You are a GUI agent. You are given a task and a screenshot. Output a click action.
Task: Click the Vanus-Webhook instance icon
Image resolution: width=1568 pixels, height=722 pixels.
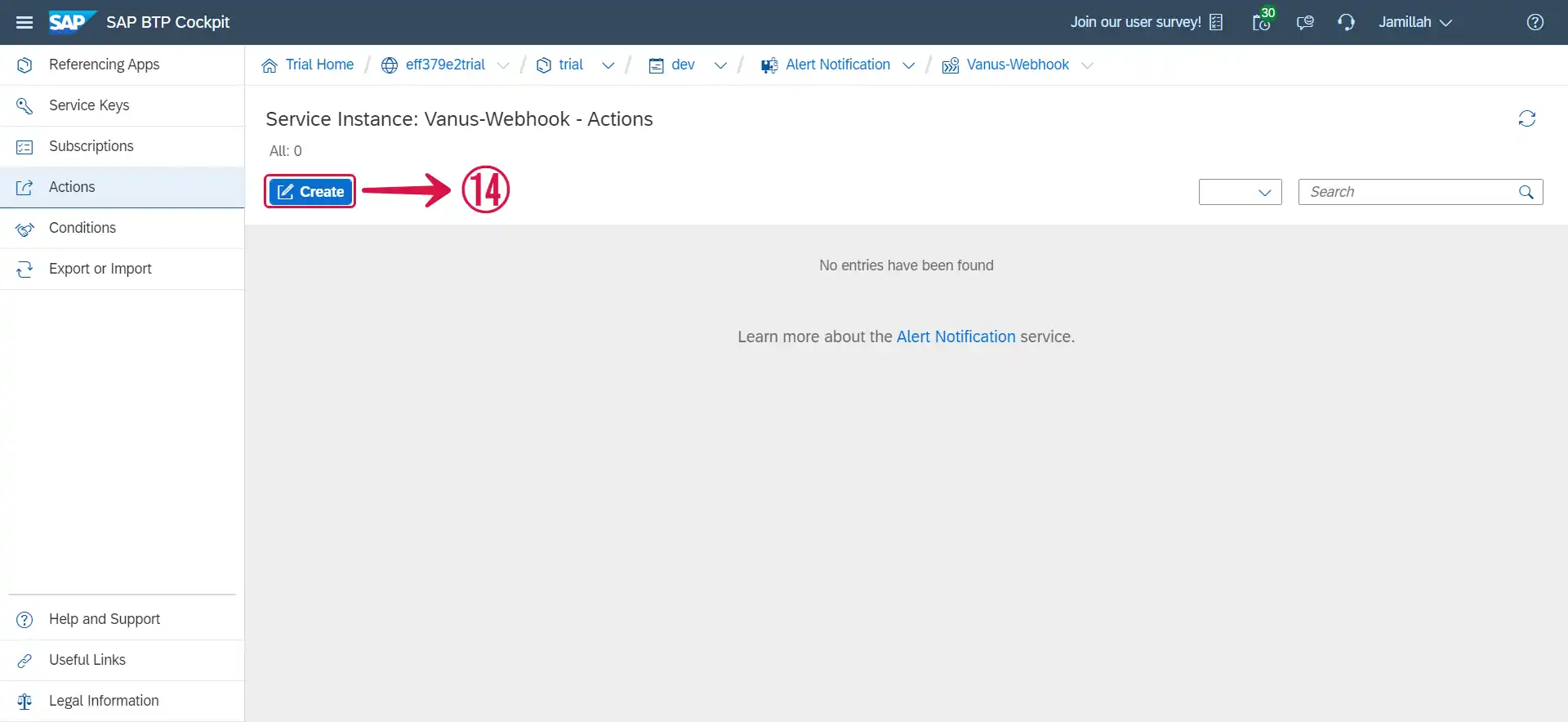[951, 65]
